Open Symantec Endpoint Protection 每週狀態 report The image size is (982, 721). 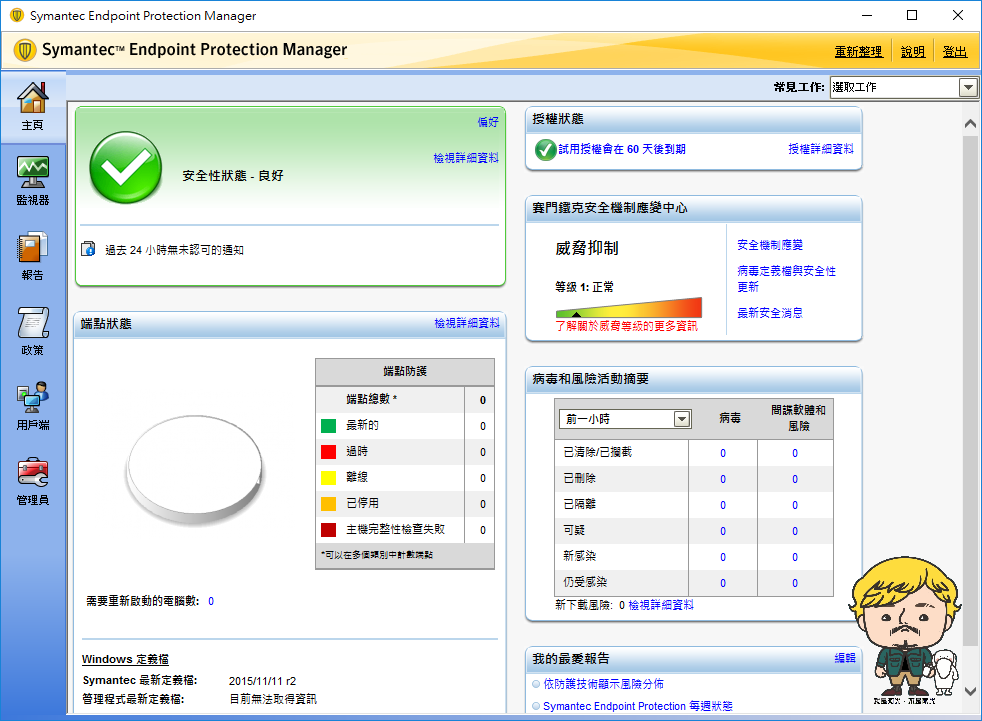pos(638,706)
